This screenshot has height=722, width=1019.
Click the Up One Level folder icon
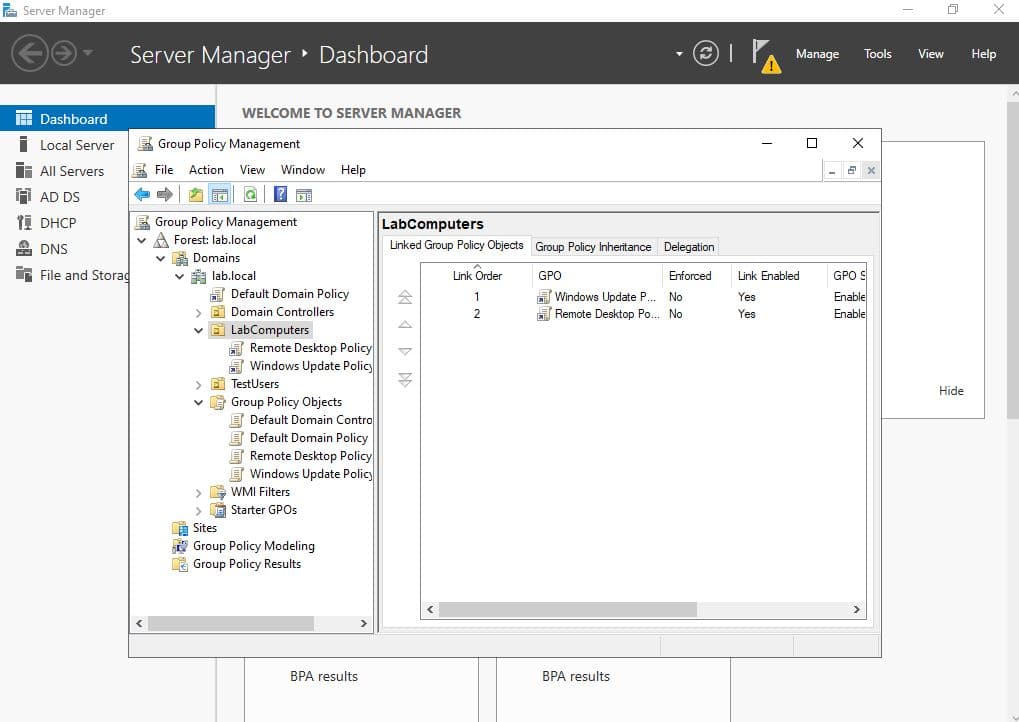pyautogui.click(x=196, y=195)
